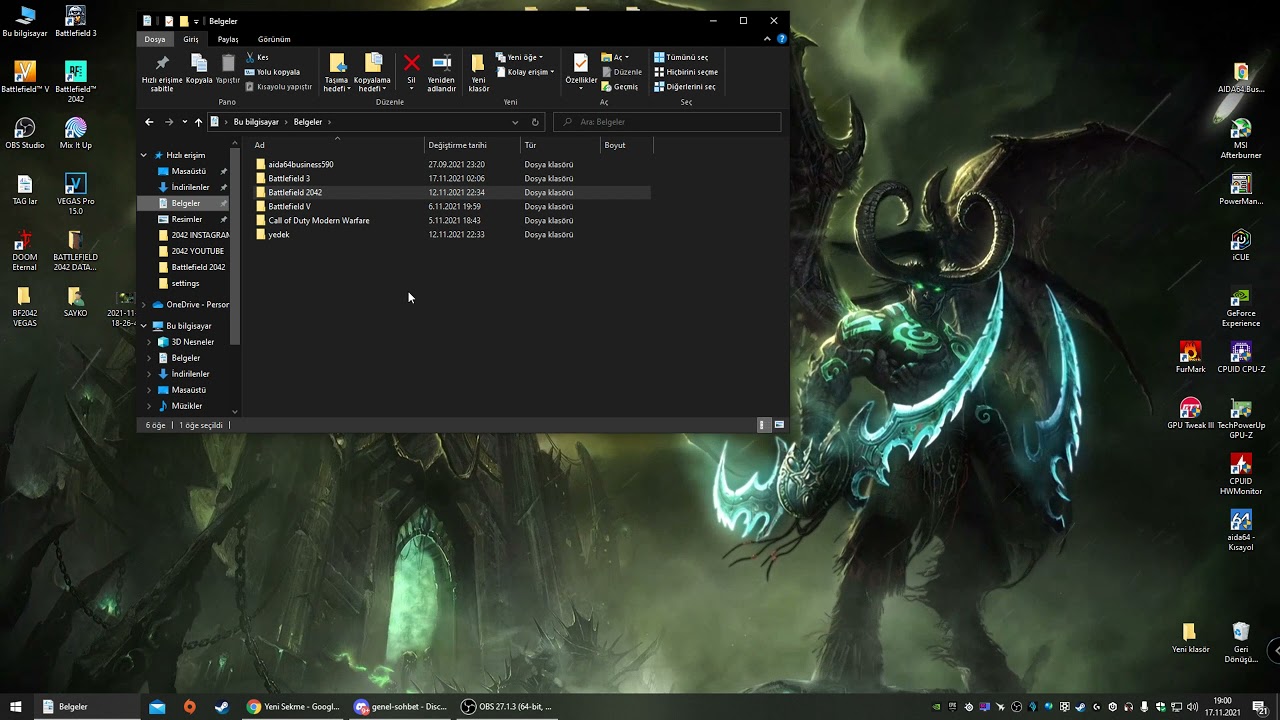Open address bar history dropdown
The height and width of the screenshot is (720, 1280).
[515, 122]
